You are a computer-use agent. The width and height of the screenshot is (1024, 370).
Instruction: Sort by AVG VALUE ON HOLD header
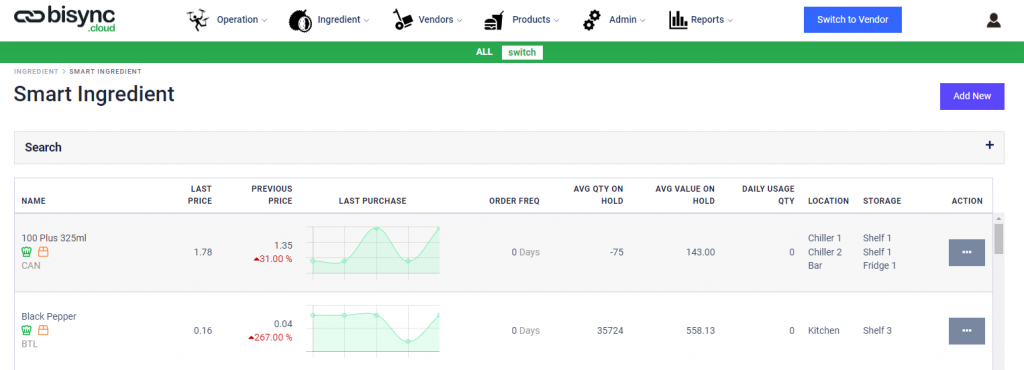(685, 194)
